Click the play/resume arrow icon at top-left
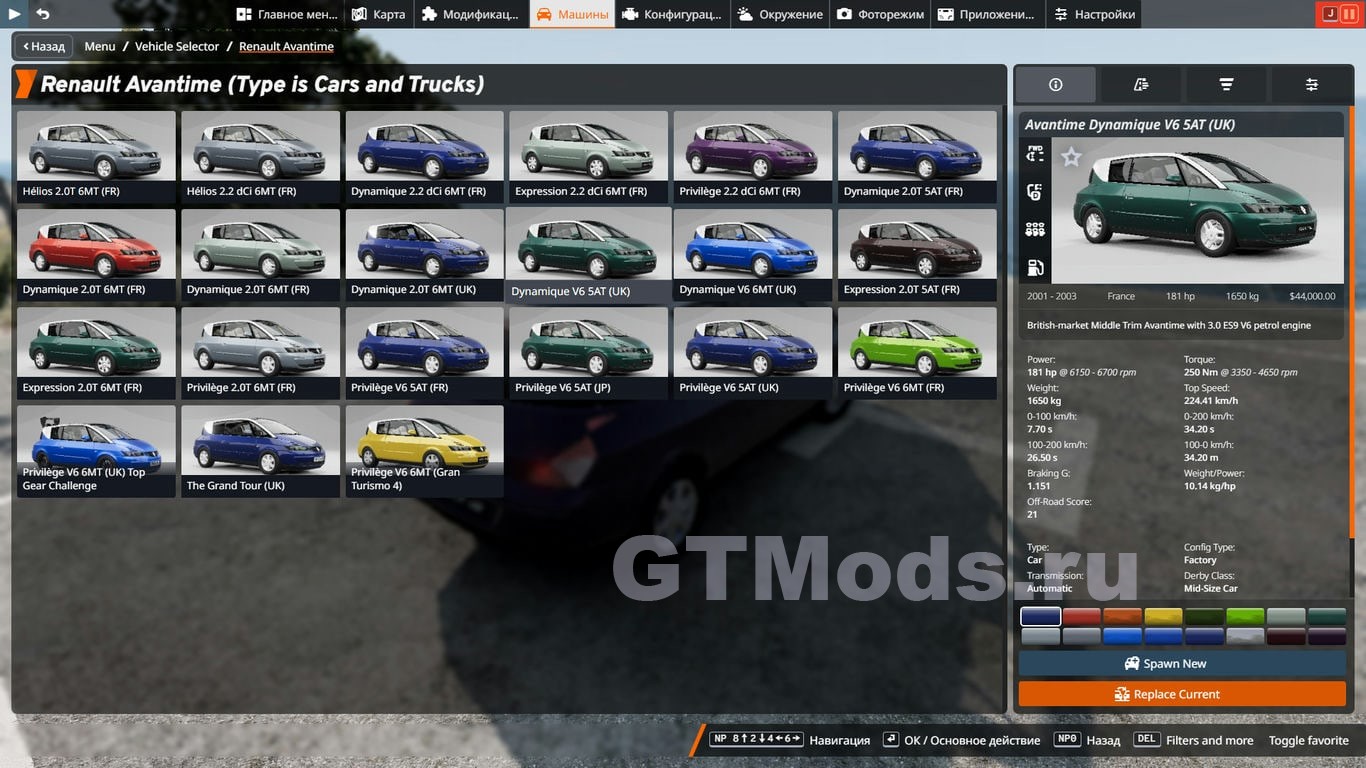 (x=14, y=14)
